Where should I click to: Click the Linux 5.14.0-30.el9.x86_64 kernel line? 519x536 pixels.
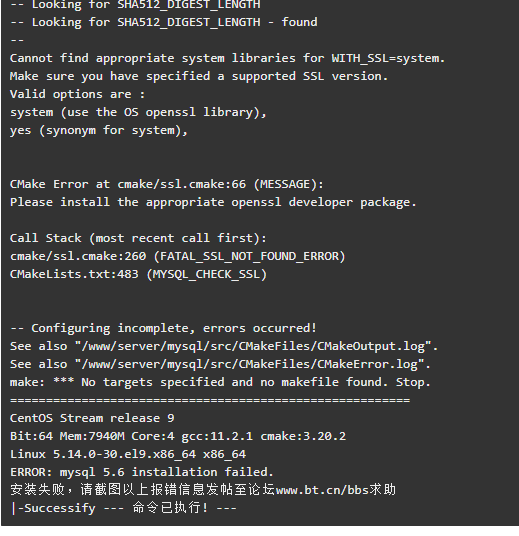[x=128, y=454]
